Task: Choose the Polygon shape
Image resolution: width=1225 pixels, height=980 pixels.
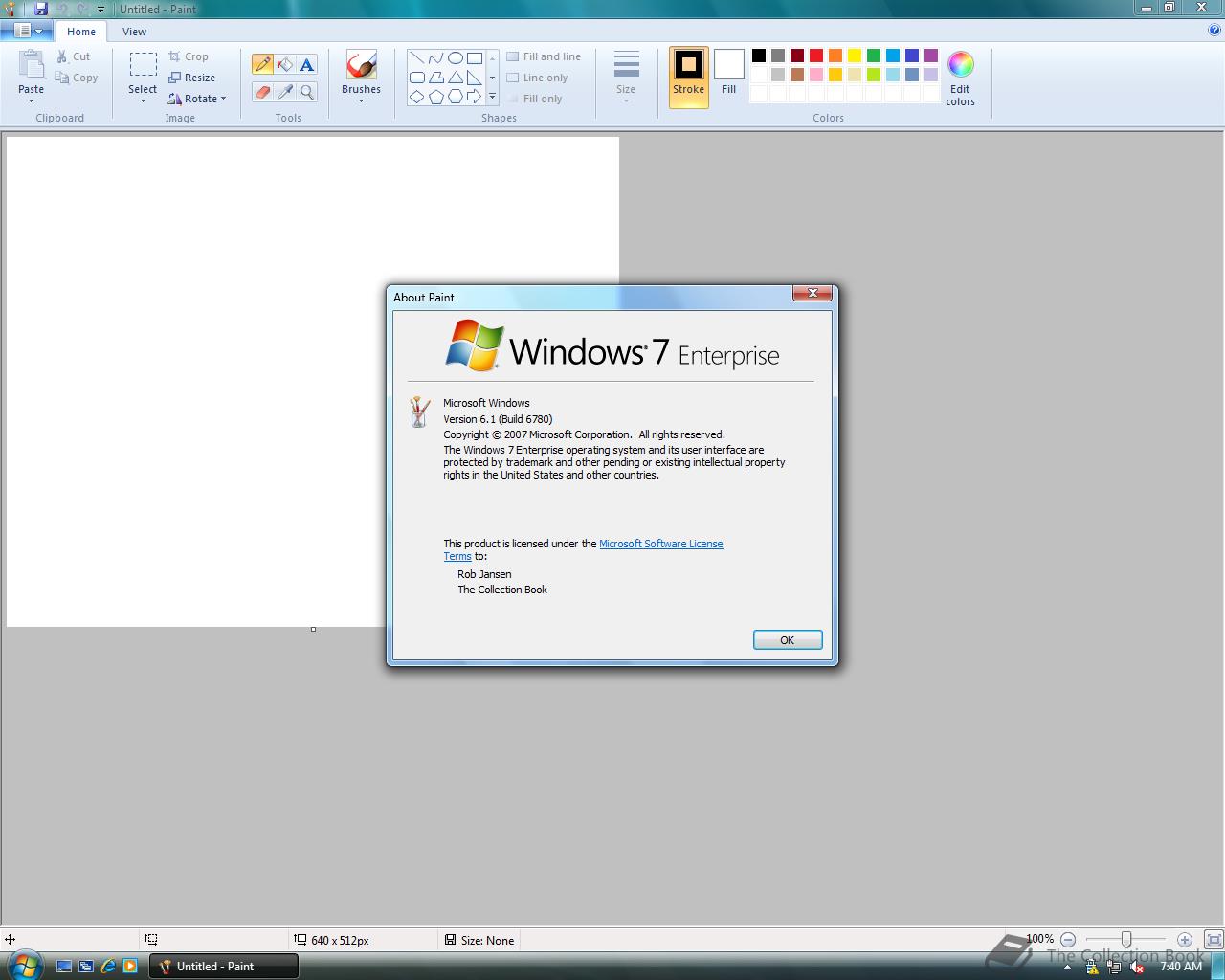Action: [x=436, y=78]
